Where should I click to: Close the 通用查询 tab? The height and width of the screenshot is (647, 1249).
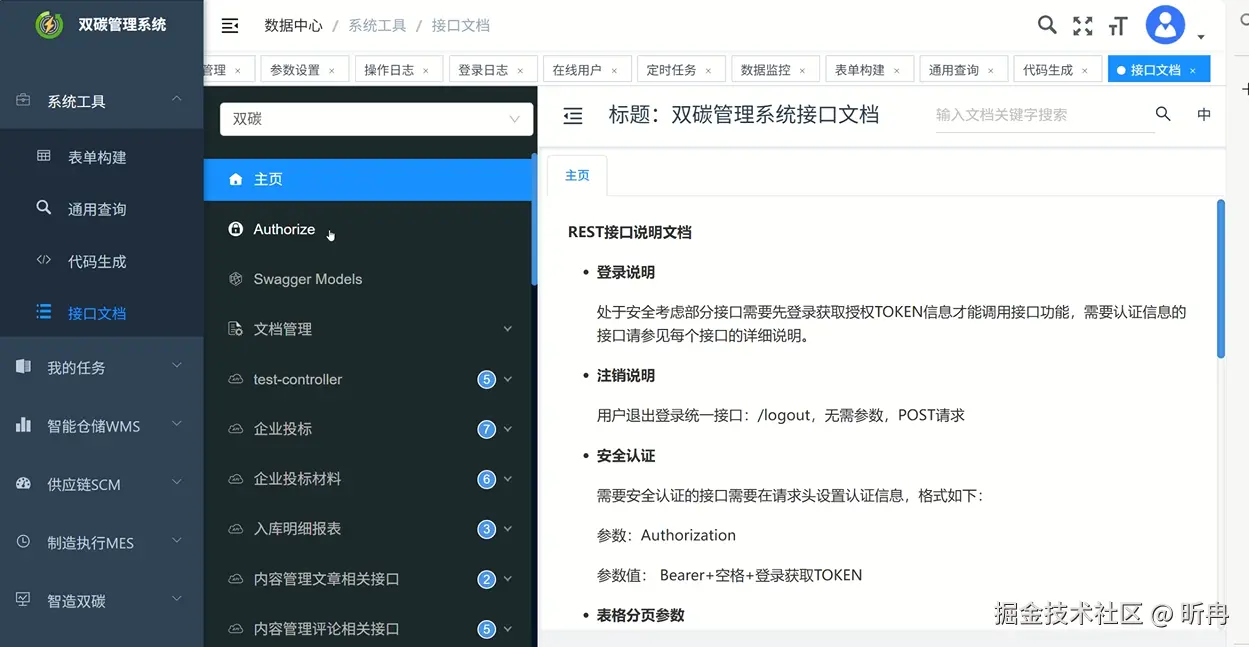[x=990, y=71]
